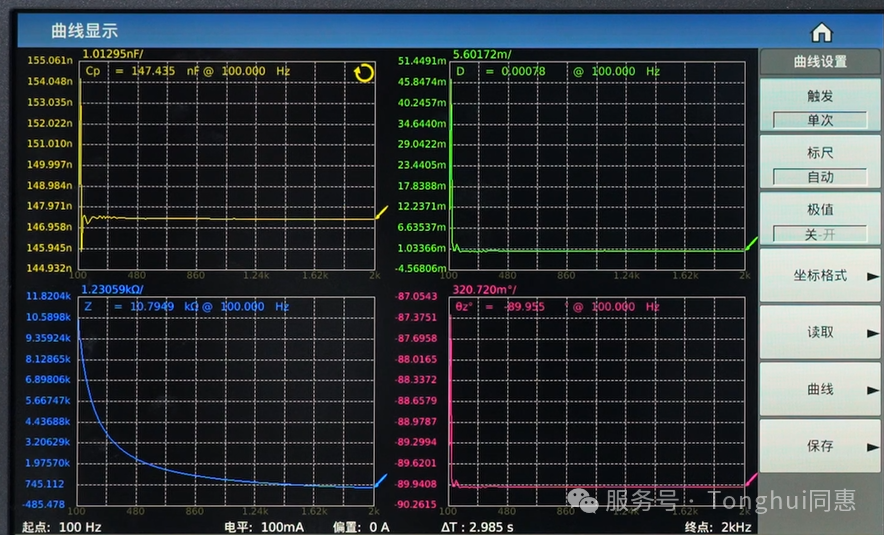Click the WeChat logo in the watermark
This screenshot has height=535, width=884.
point(583,498)
